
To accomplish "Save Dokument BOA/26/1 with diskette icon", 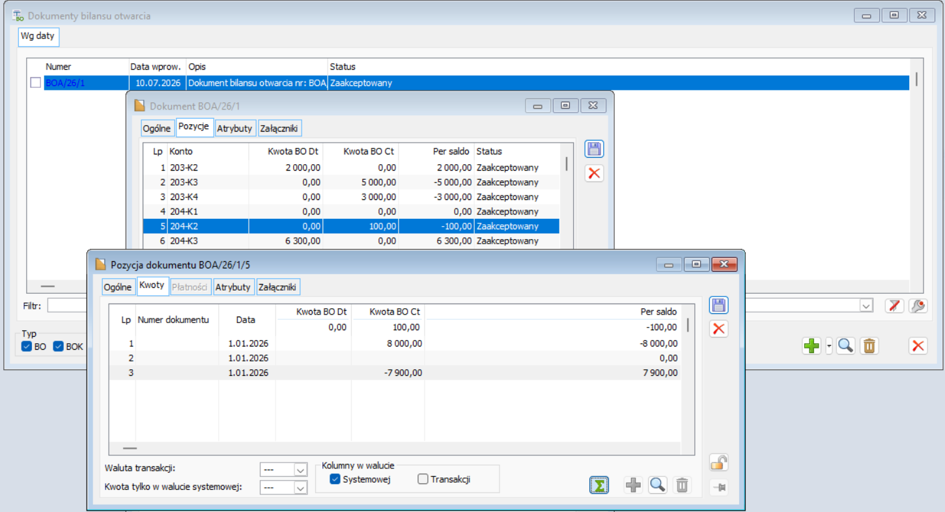I will [x=594, y=149].
